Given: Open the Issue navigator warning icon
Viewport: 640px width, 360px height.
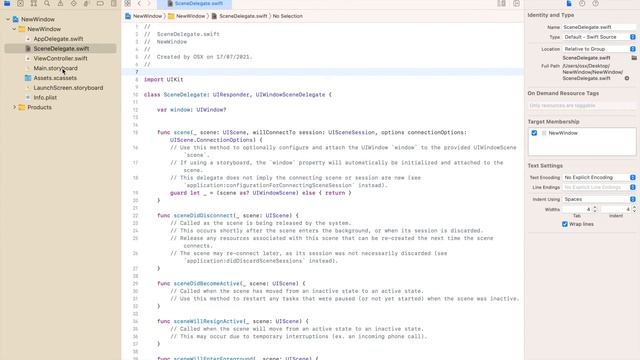Looking at the screenshot, I should (x=60, y=3).
